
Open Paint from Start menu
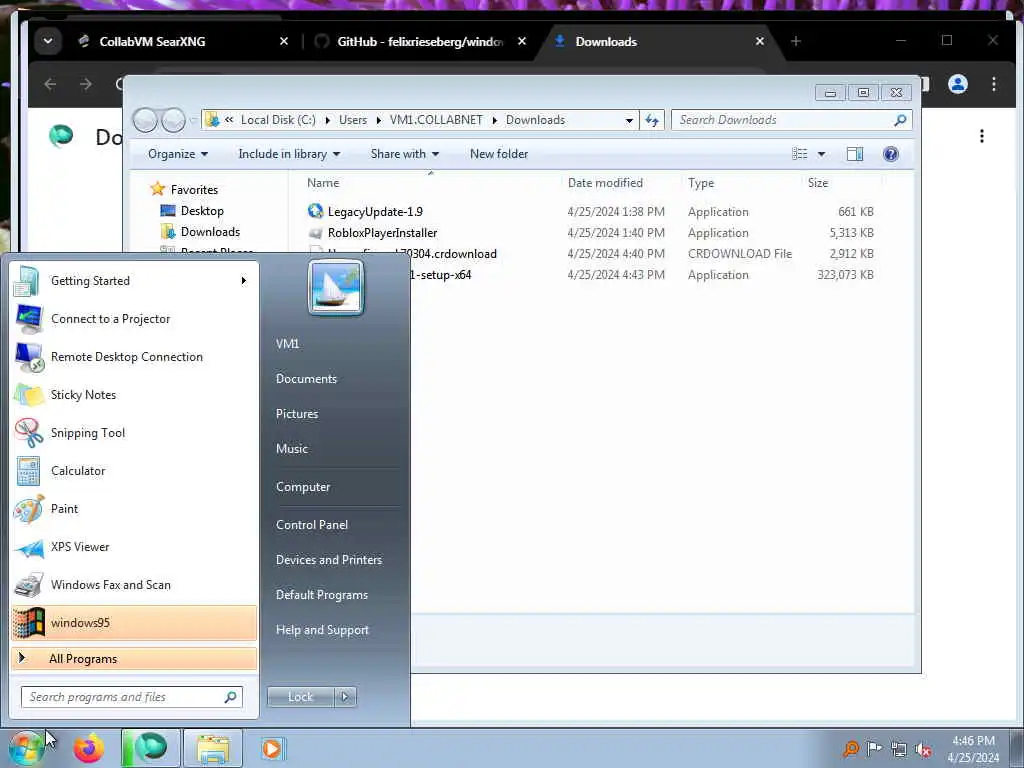pos(134,509)
